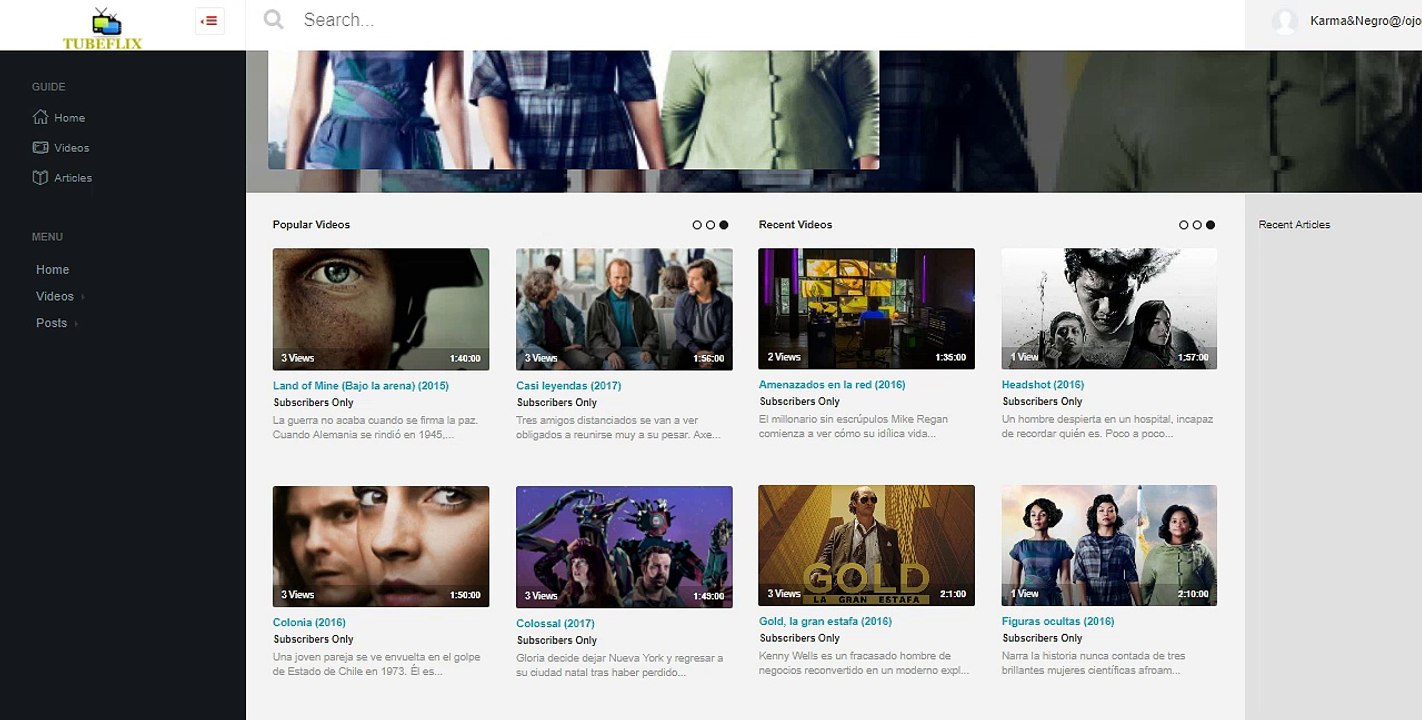This screenshot has width=1422, height=720.
Task: Click the 1:49:00 duration on Colossal
Action: coord(709,596)
